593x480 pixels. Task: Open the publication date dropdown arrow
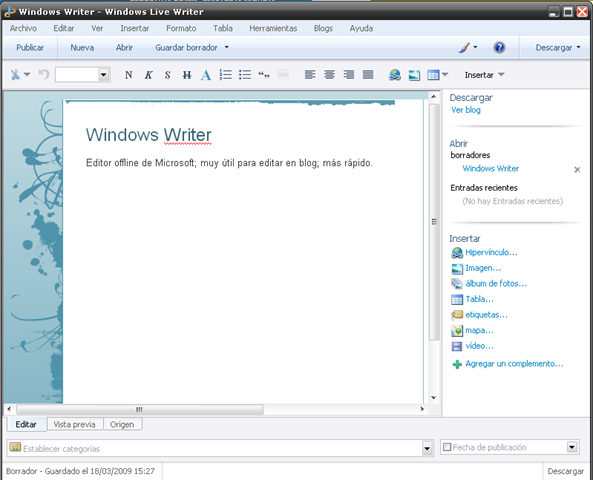tap(572, 447)
